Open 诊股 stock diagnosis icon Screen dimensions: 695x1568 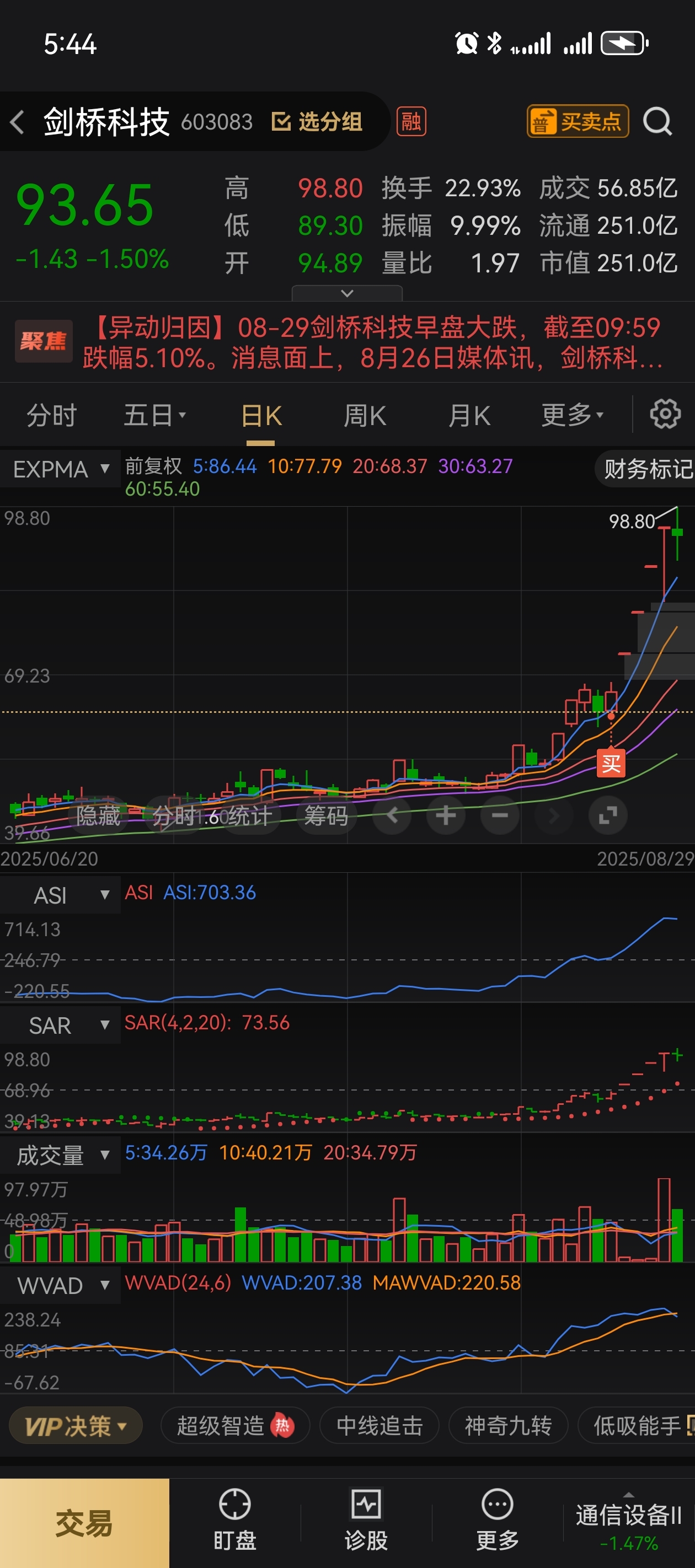(366, 1519)
